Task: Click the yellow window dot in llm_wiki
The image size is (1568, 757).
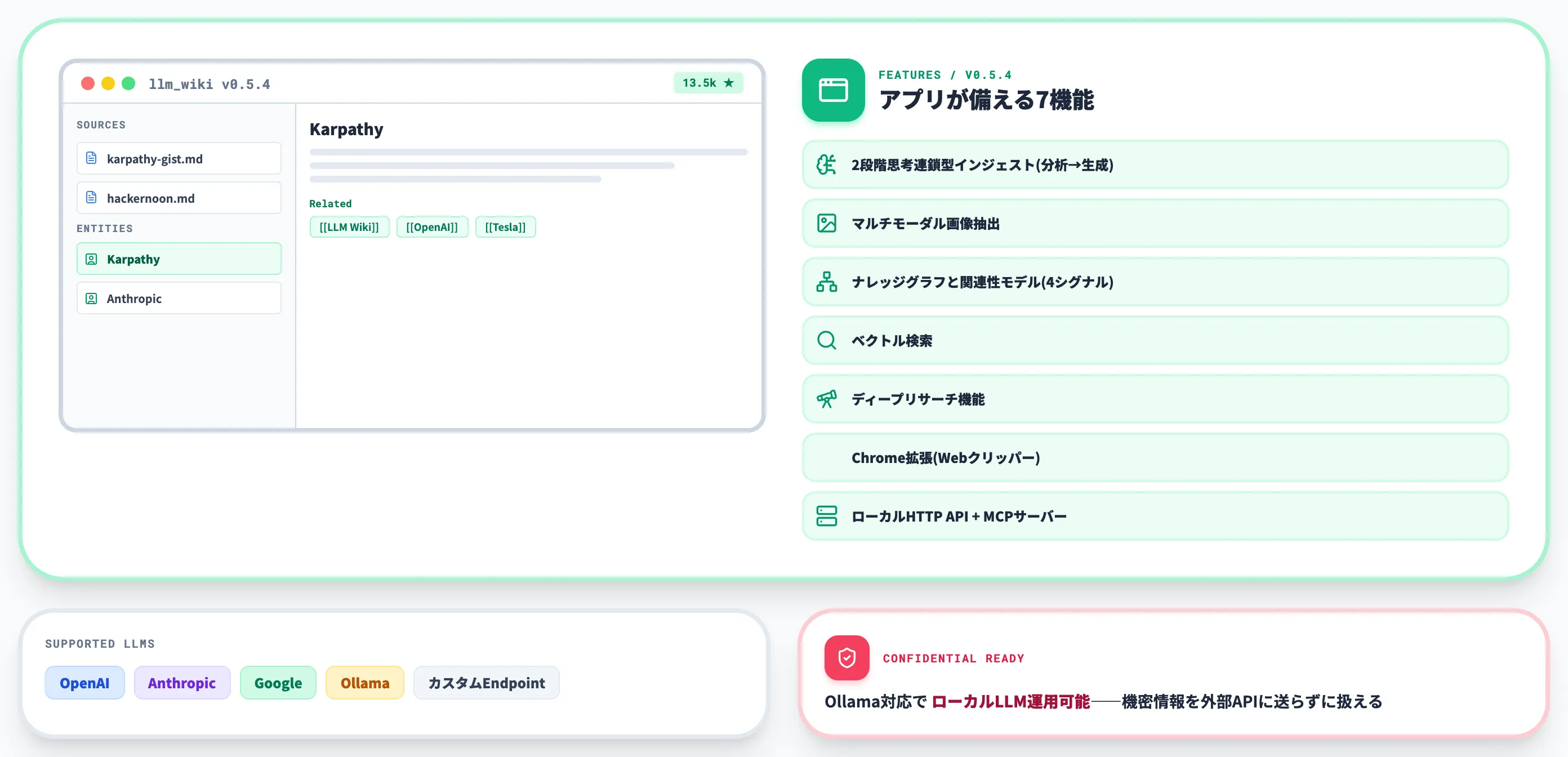Action: pos(108,83)
